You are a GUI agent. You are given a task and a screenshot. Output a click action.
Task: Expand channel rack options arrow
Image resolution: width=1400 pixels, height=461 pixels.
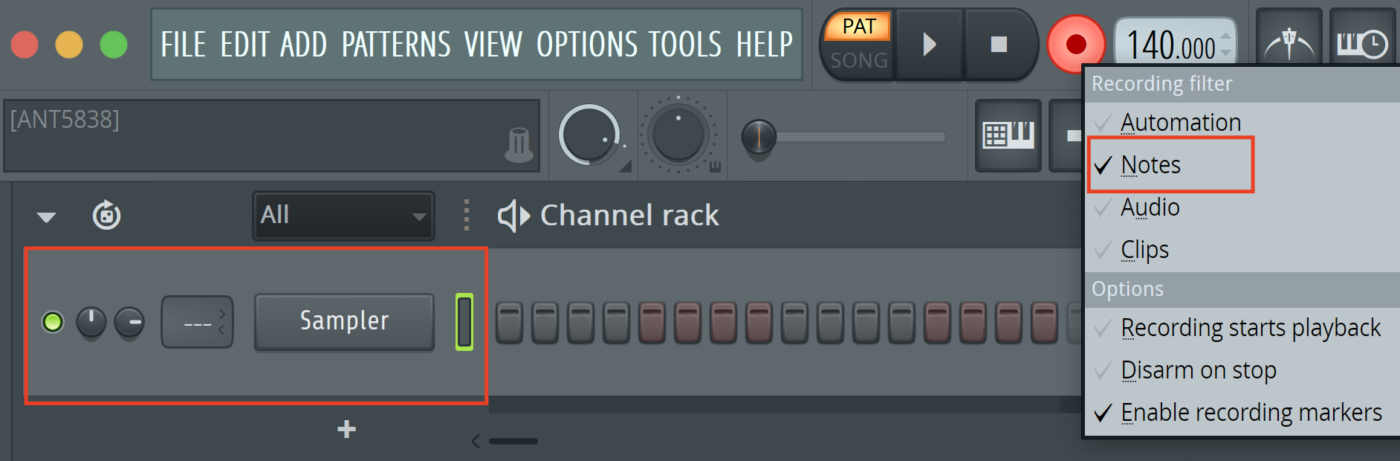click(x=47, y=216)
